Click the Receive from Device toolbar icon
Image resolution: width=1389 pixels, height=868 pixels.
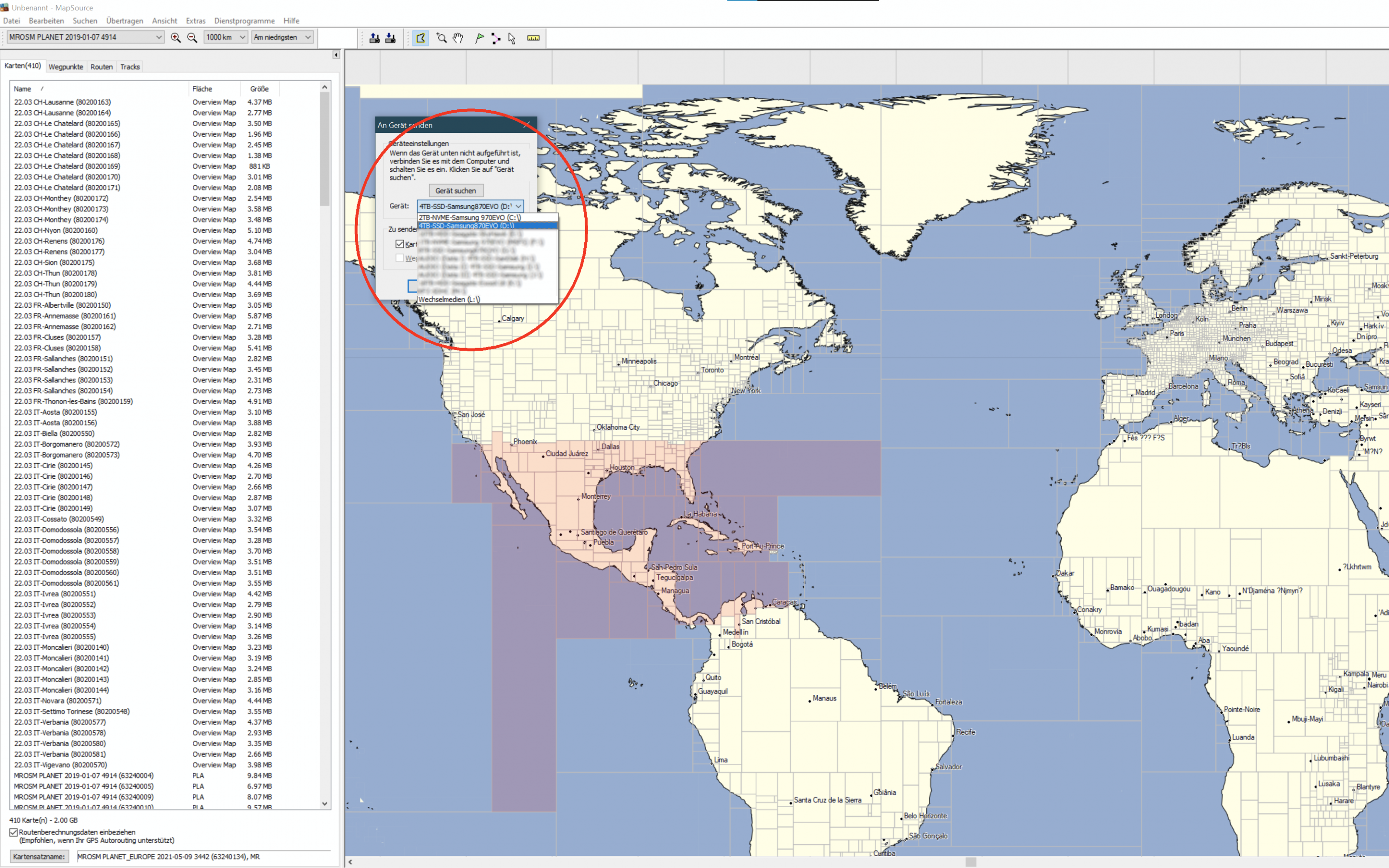pos(390,38)
